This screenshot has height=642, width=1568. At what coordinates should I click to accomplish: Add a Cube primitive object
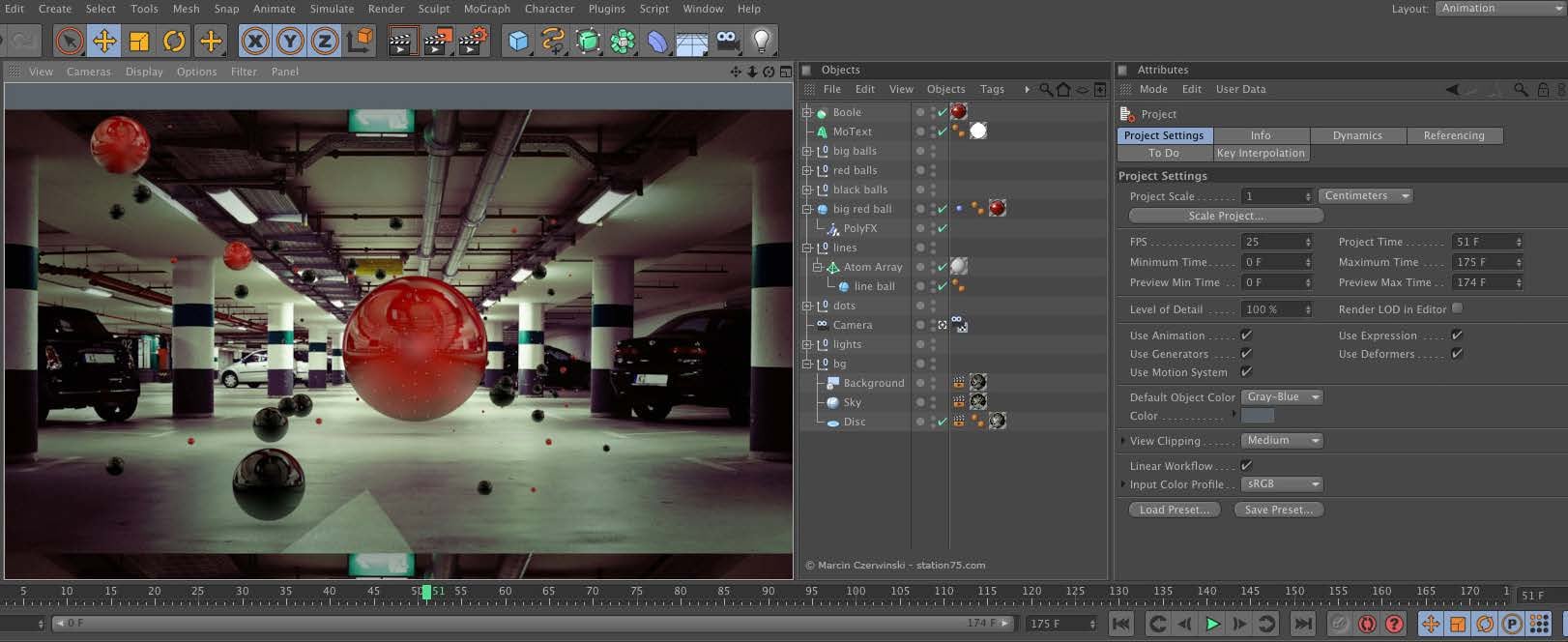[x=519, y=41]
